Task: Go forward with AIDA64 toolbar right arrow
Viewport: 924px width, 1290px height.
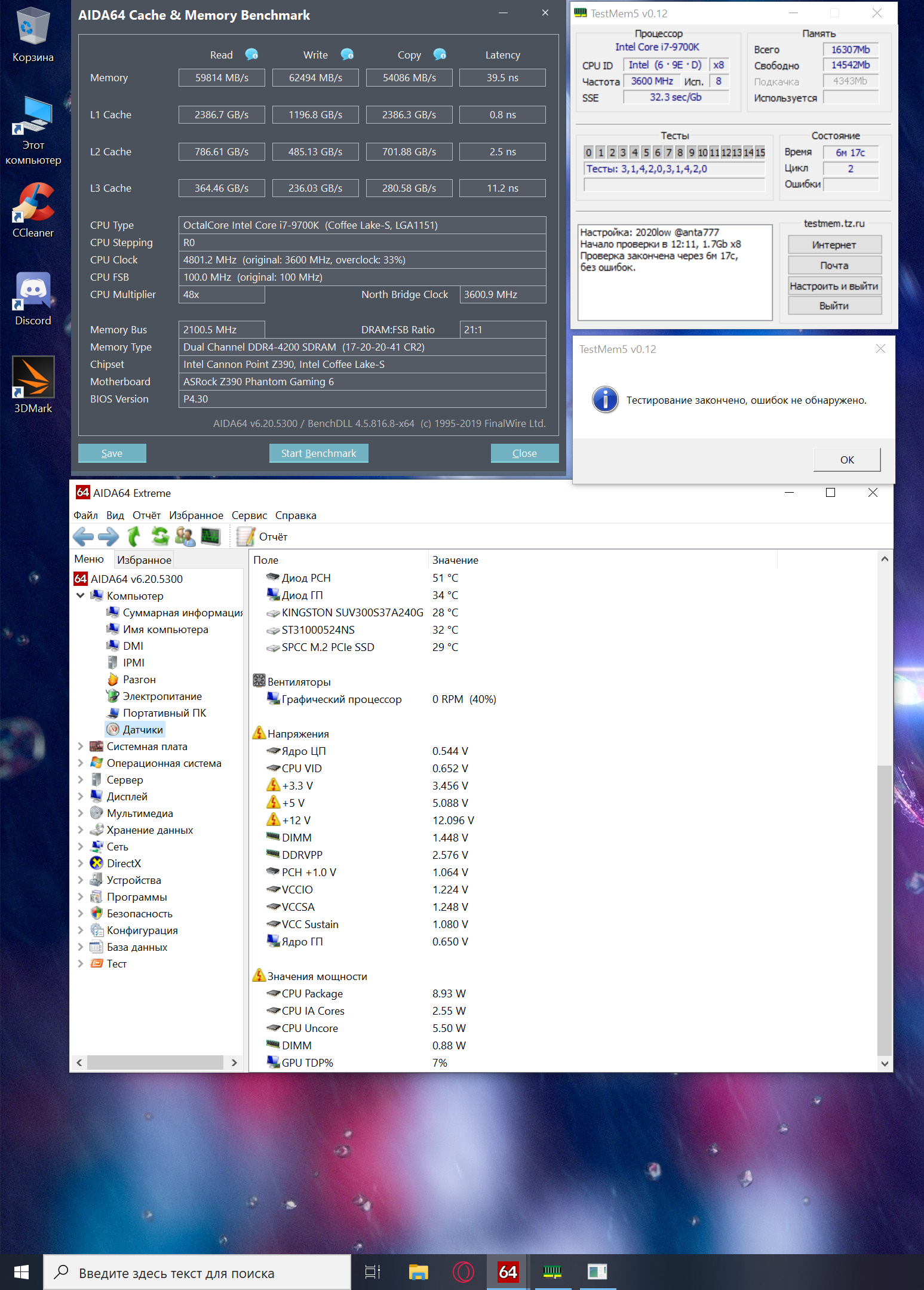Action: 108,536
